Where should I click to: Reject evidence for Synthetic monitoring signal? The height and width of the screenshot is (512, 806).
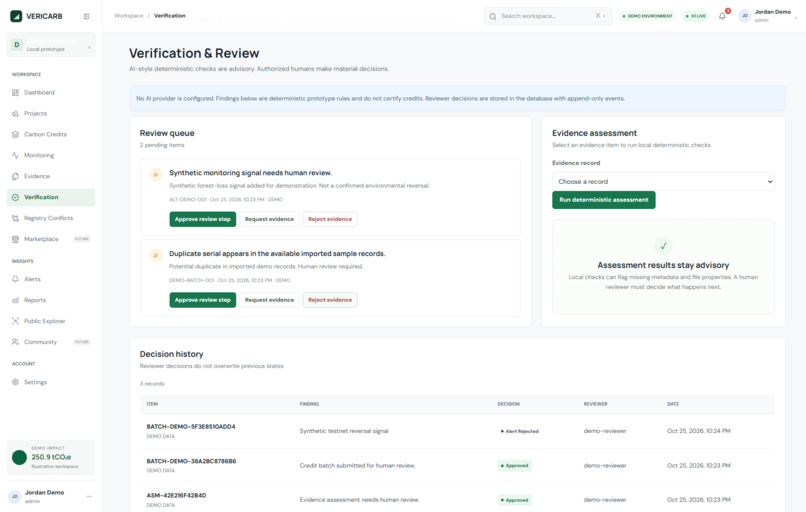(330, 219)
